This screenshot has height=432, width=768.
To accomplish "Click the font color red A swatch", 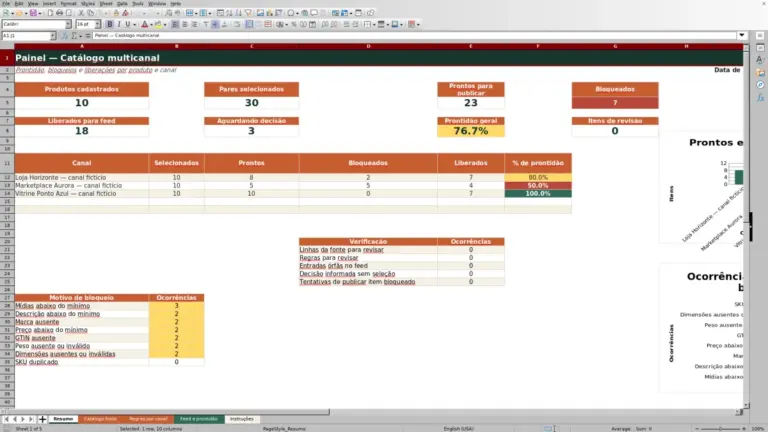I will 144,24.
